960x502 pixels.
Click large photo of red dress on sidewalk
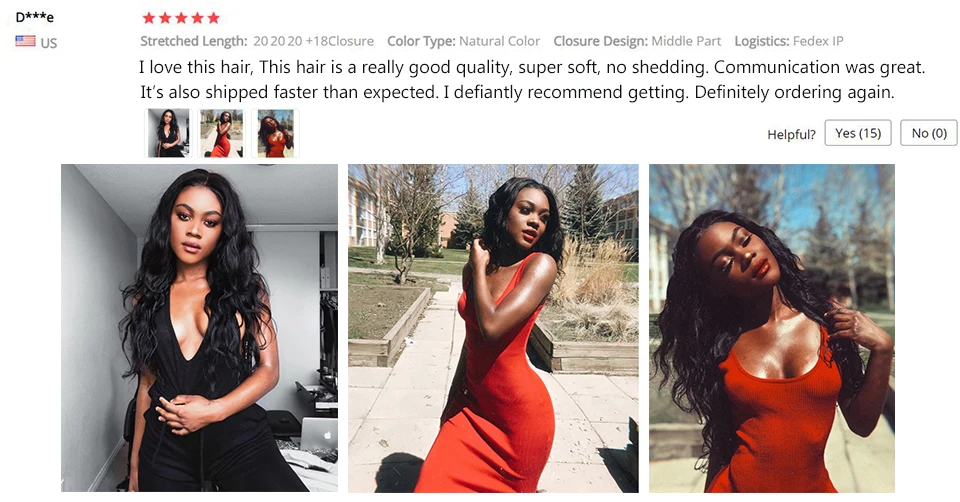[493, 328]
